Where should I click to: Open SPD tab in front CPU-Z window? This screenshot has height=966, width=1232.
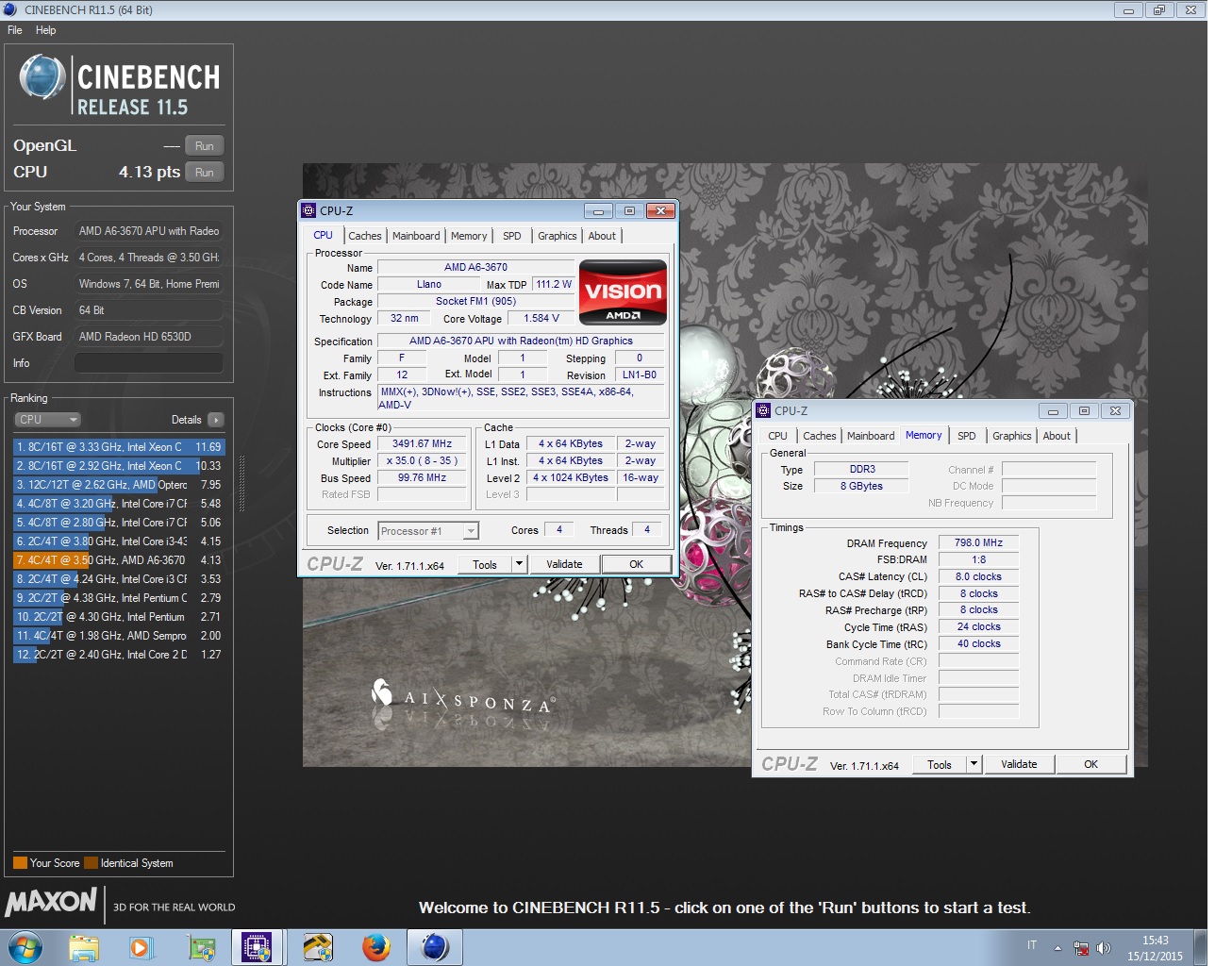tap(511, 236)
